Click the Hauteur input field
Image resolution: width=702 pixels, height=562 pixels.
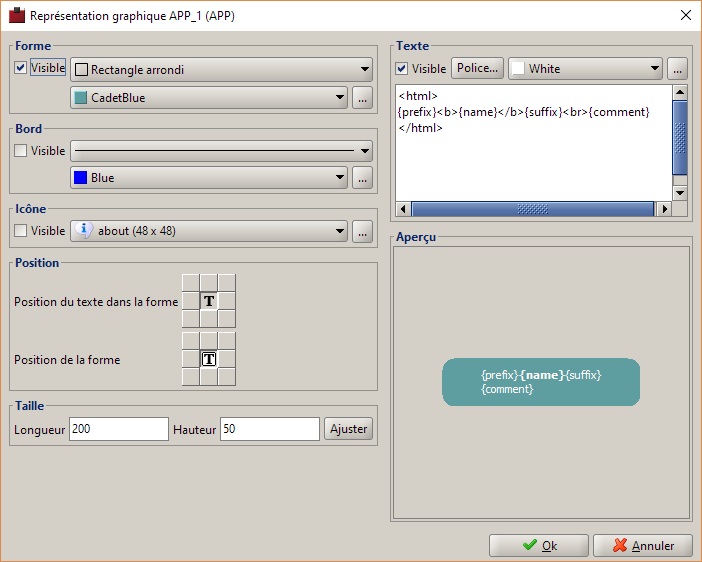[x=270, y=429]
